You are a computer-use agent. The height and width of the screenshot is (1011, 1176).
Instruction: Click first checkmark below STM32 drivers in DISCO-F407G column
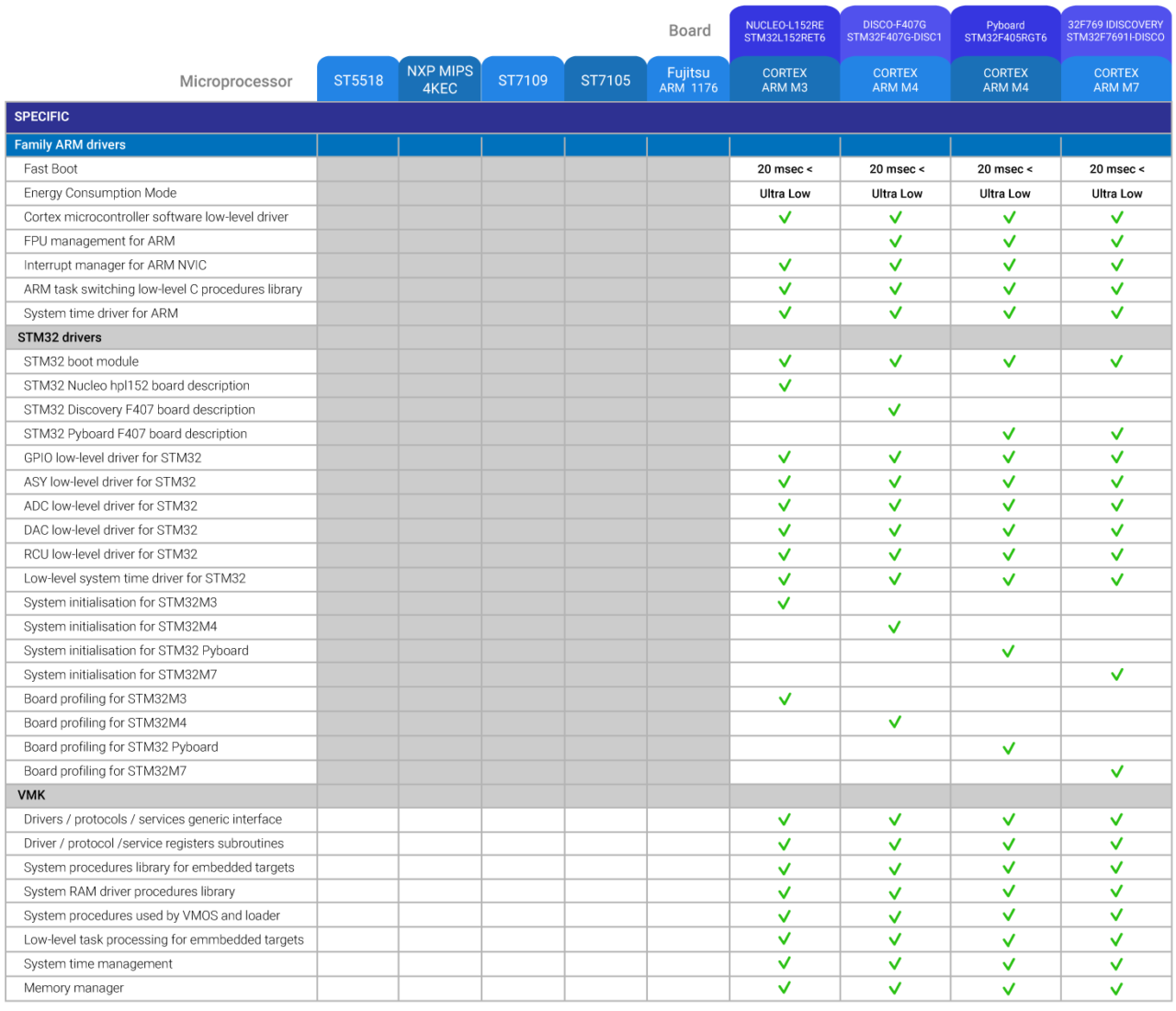pyautogui.click(x=896, y=362)
